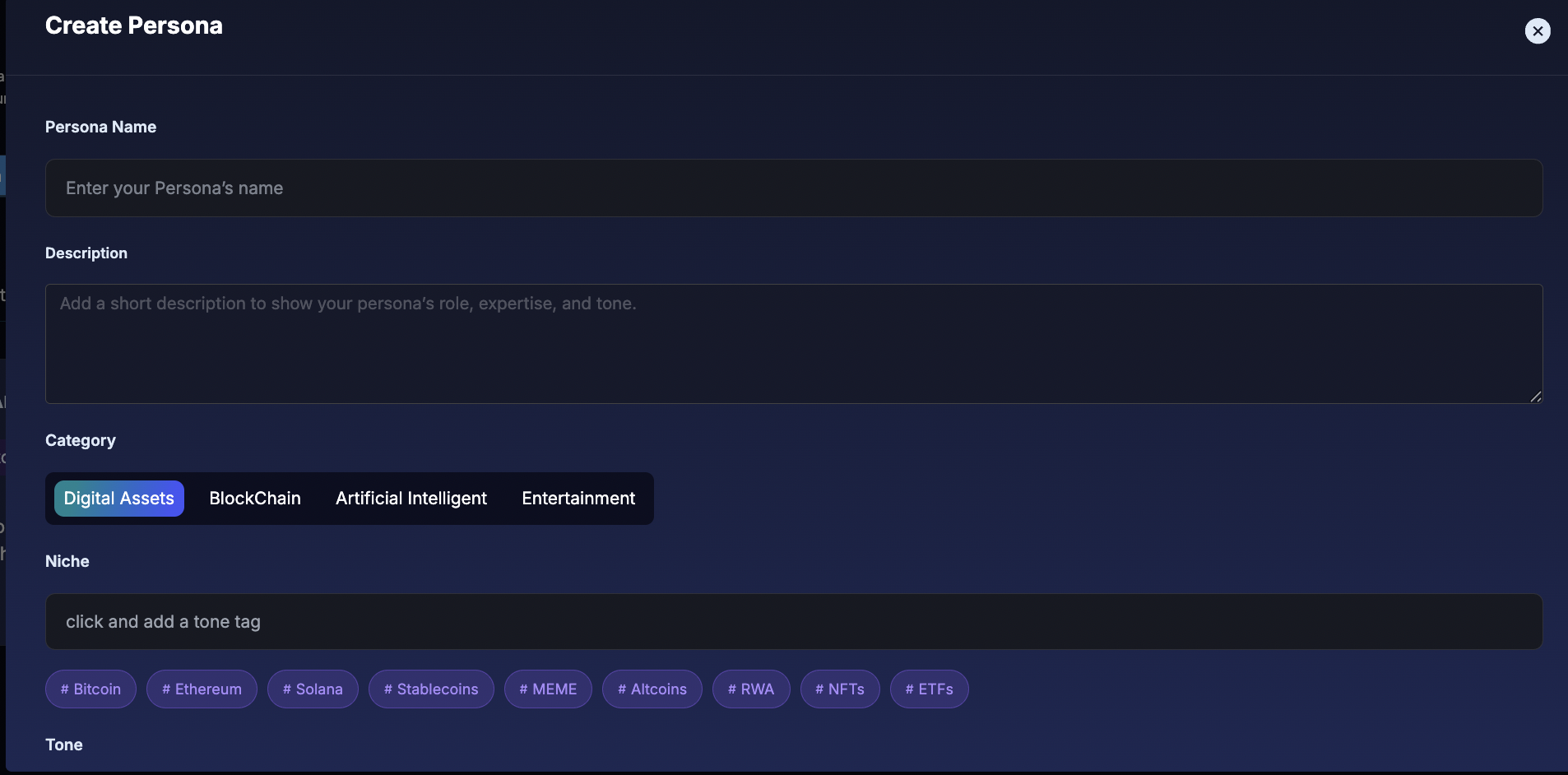The height and width of the screenshot is (775, 1568).
Task: Add the Bitcoin niche tag
Action: [x=90, y=689]
